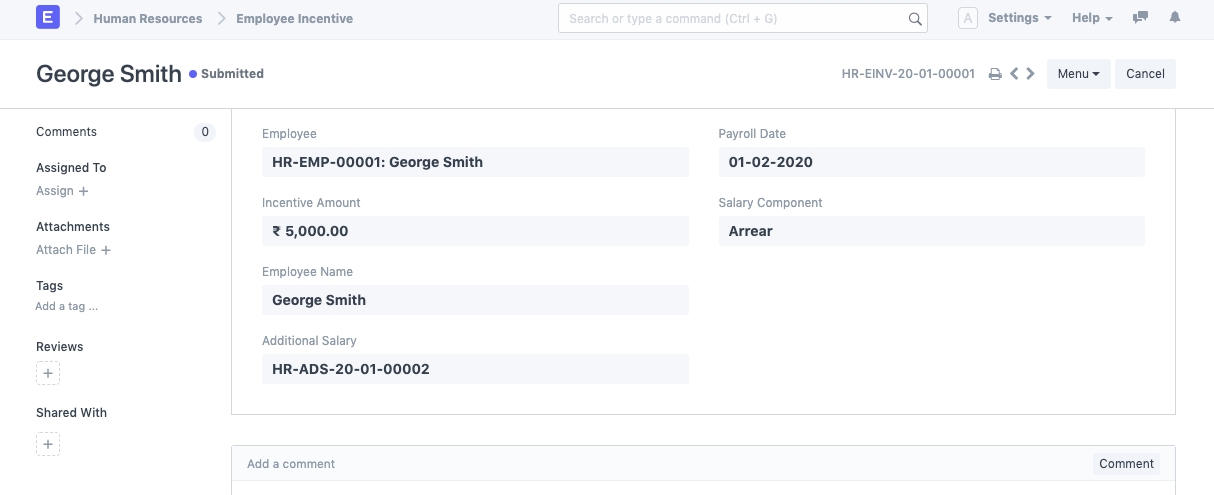Screen dimensions: 1214x495
Task: Go to next document arrow
Action: 1031,74
